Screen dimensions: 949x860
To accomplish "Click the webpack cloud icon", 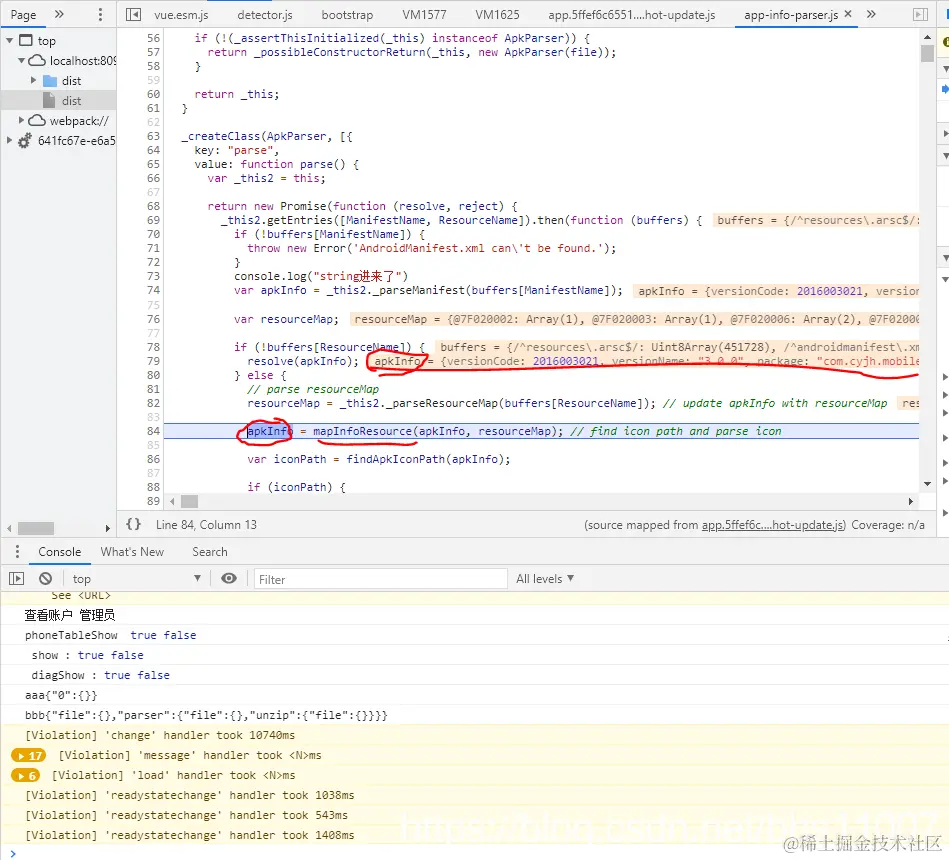I will pyautogui.click(x=37, y=120).
